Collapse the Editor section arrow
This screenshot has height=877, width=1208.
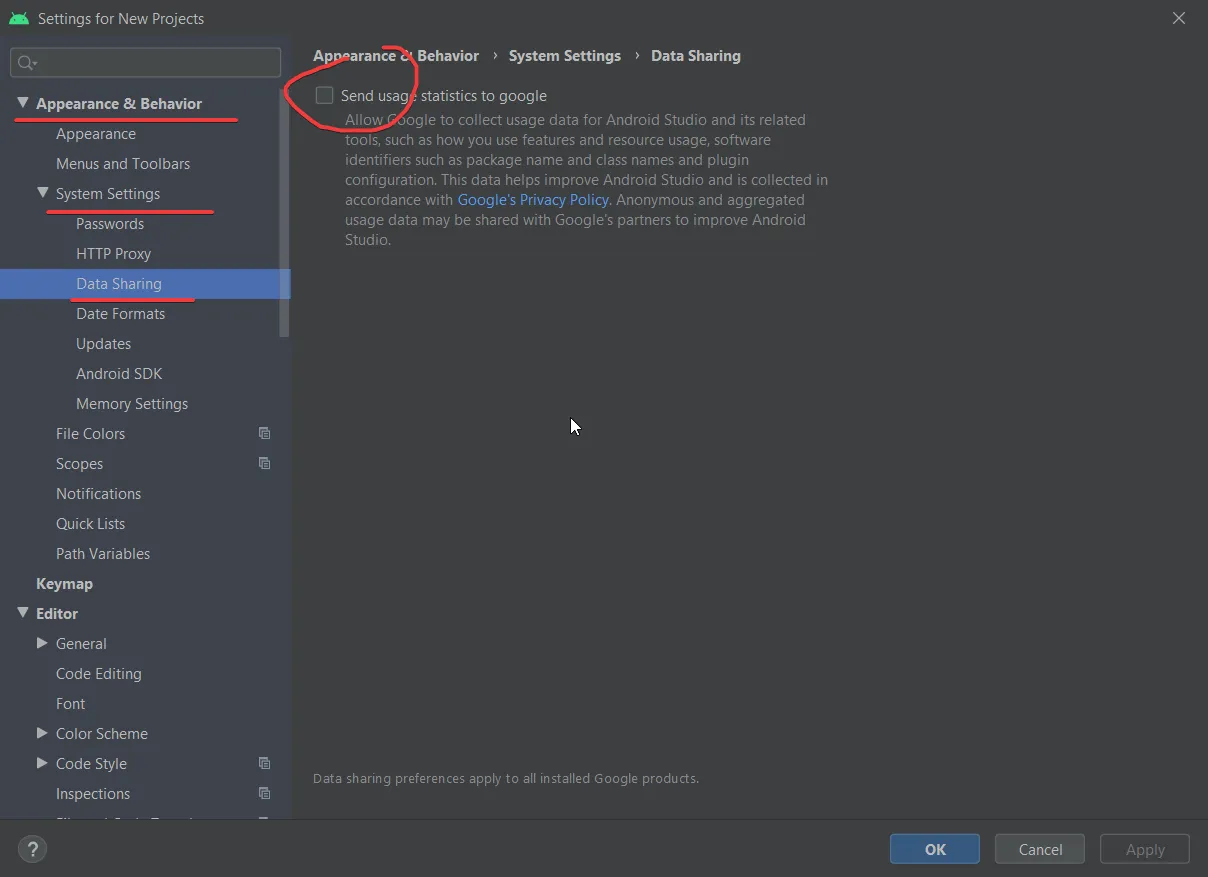pos(23,613)
